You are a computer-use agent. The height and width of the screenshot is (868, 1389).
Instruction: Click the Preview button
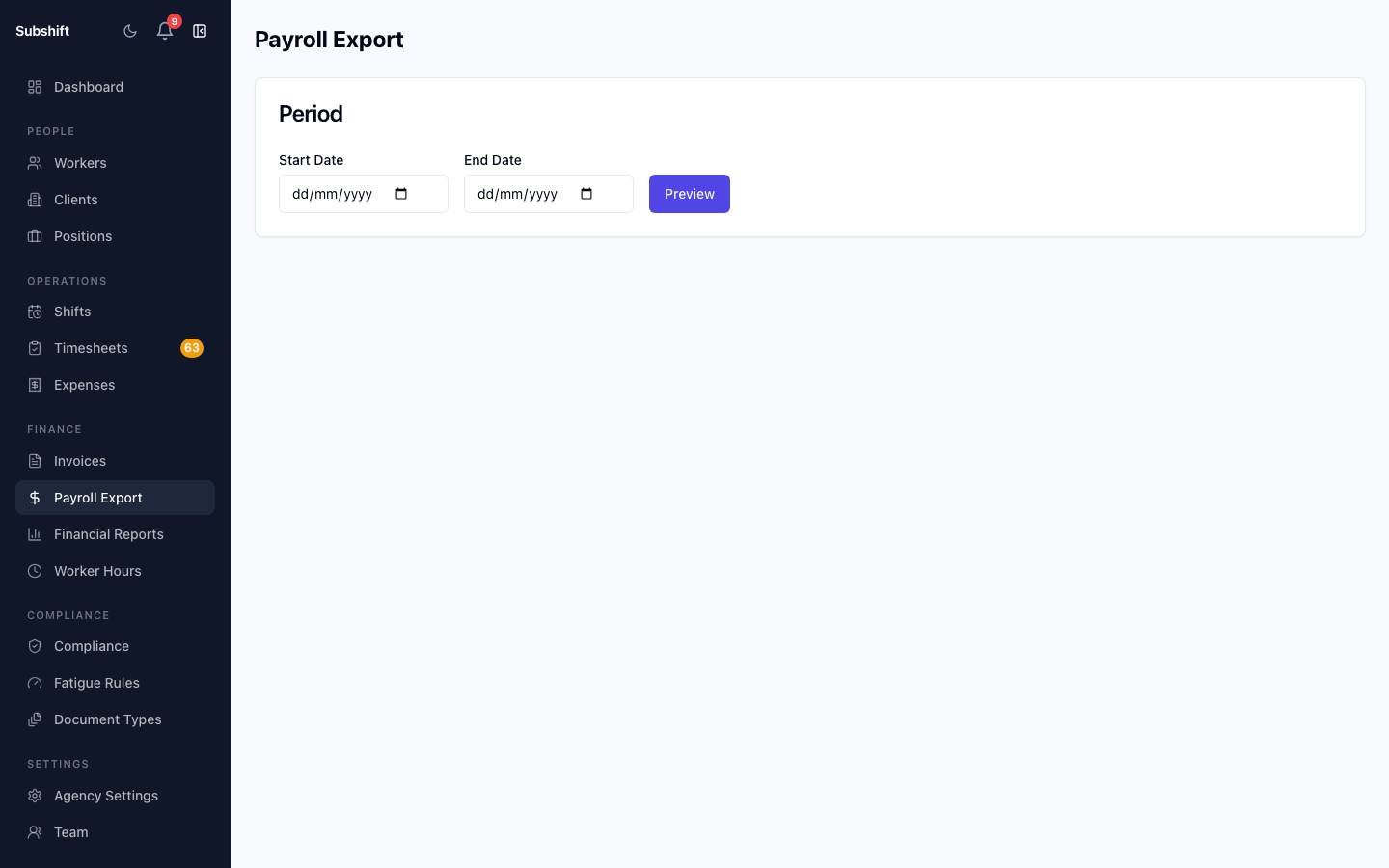(690, 194)
